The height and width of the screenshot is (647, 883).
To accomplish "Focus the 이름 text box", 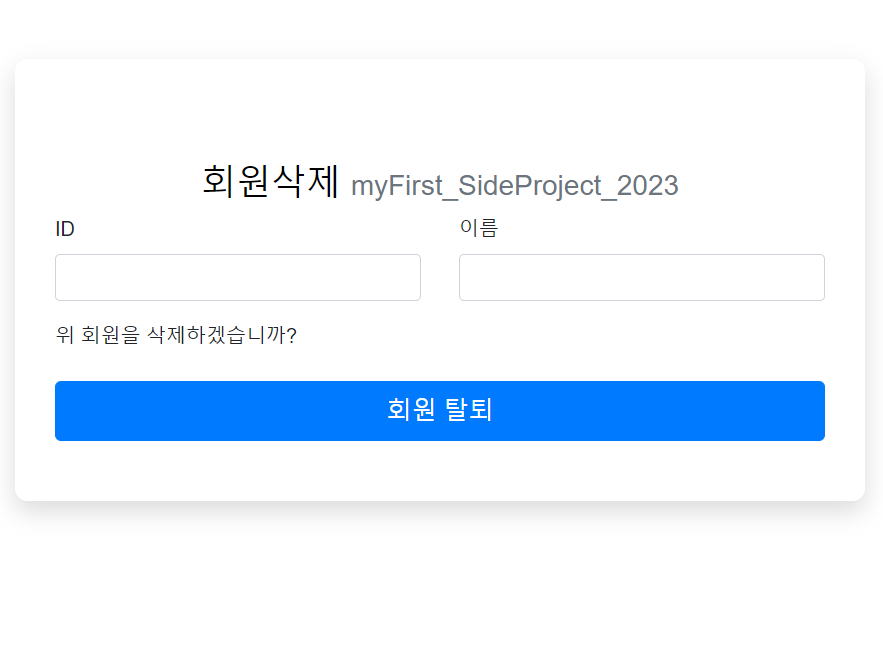I will pyautogui.click(x=642, y=277).
